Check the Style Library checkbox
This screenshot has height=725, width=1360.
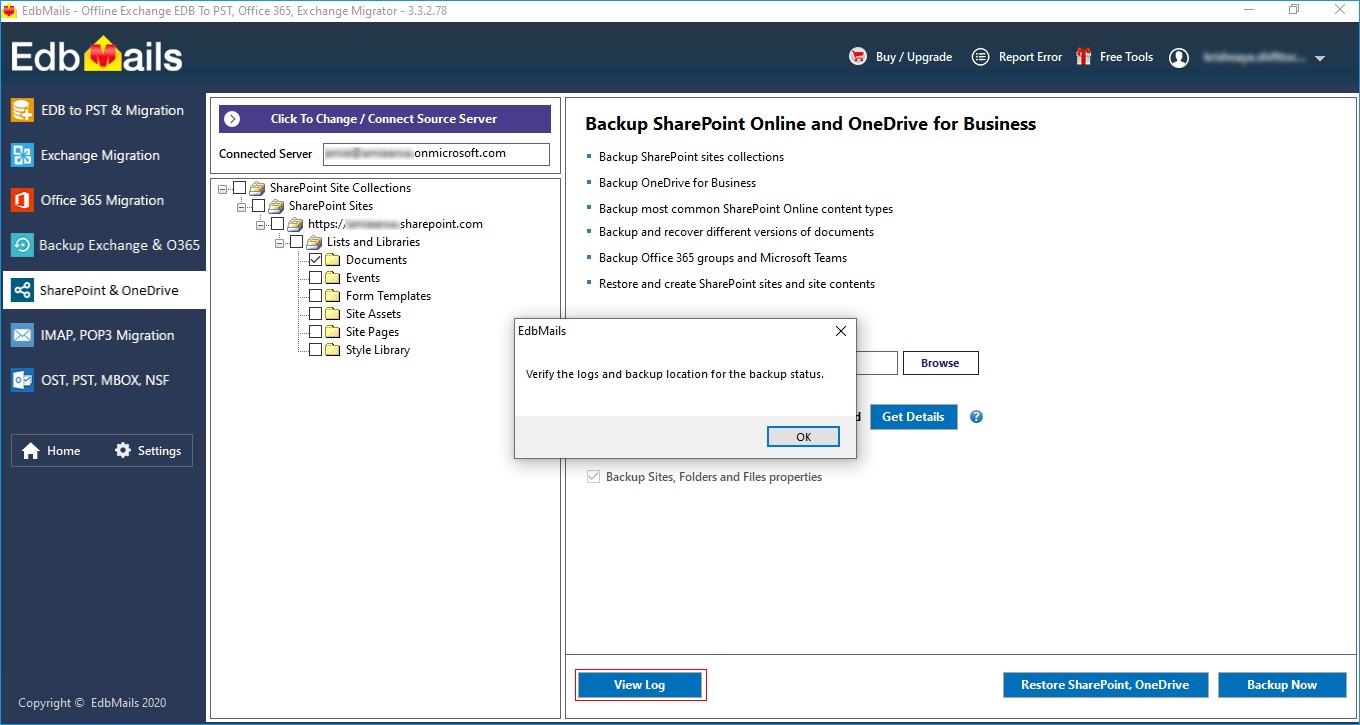point(315,350)
